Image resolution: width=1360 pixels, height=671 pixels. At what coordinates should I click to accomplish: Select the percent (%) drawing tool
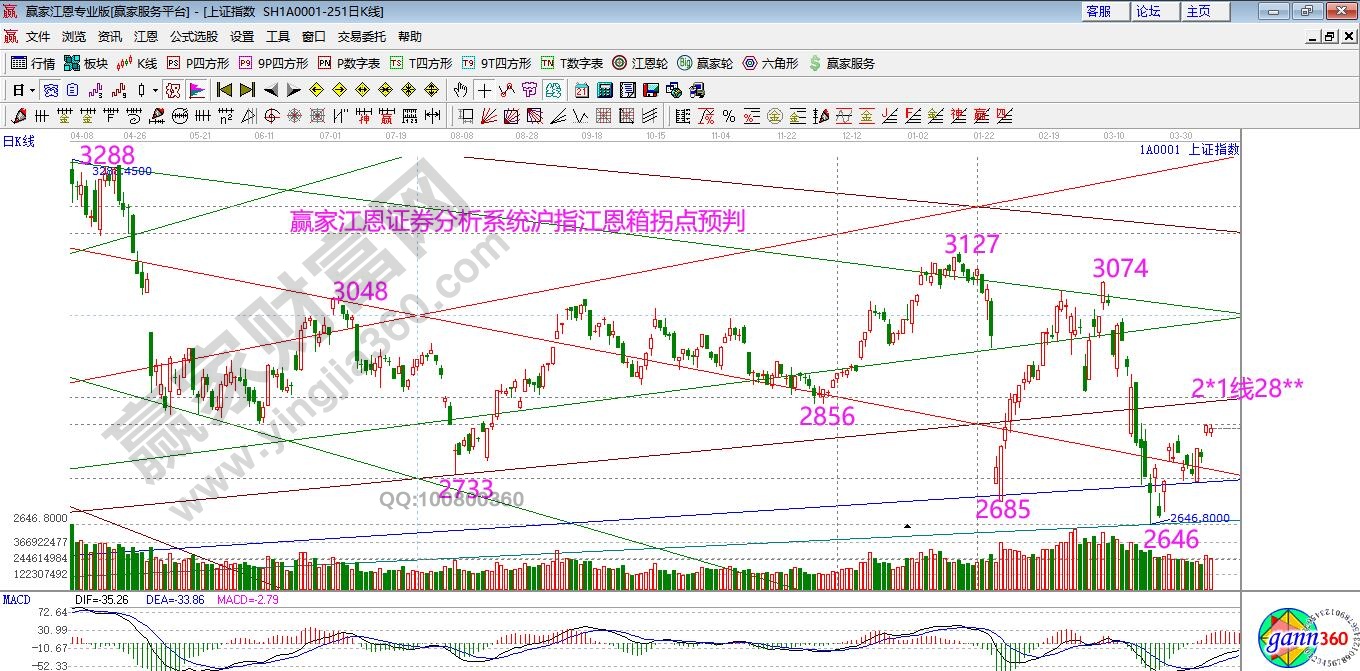tap(729, 116)
